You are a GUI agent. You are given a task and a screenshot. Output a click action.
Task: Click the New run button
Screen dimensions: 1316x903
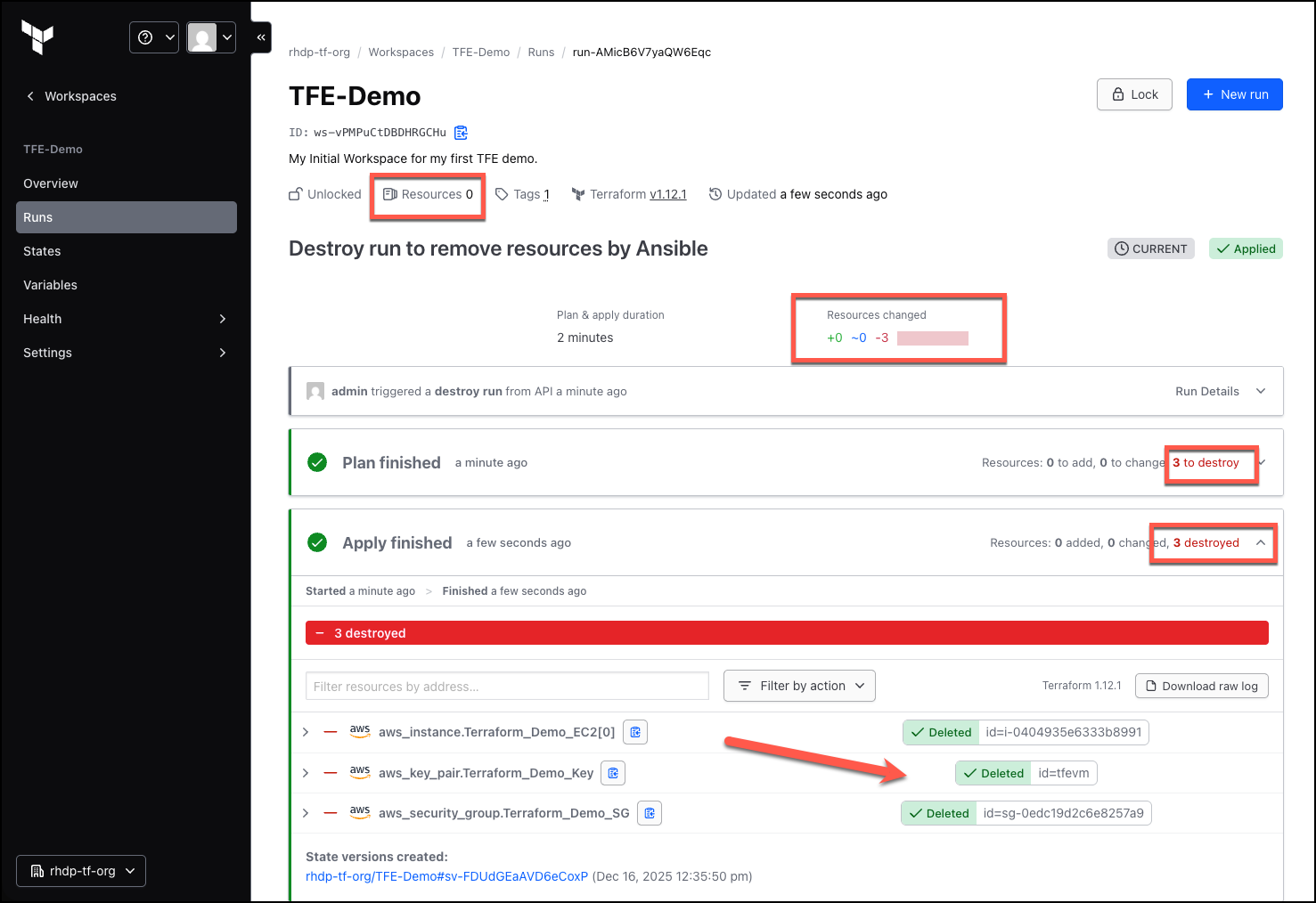pyautogui.click(x=1234, y=94)
